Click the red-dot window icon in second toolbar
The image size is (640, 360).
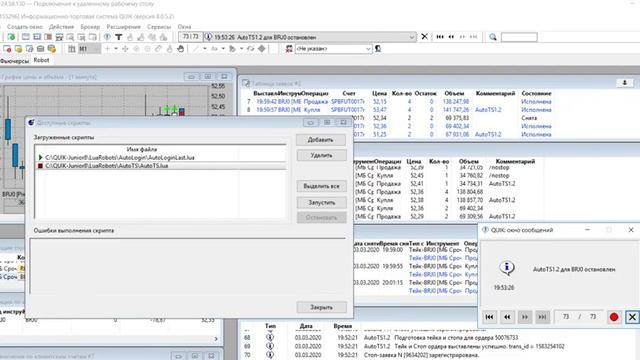click(7, 49)
